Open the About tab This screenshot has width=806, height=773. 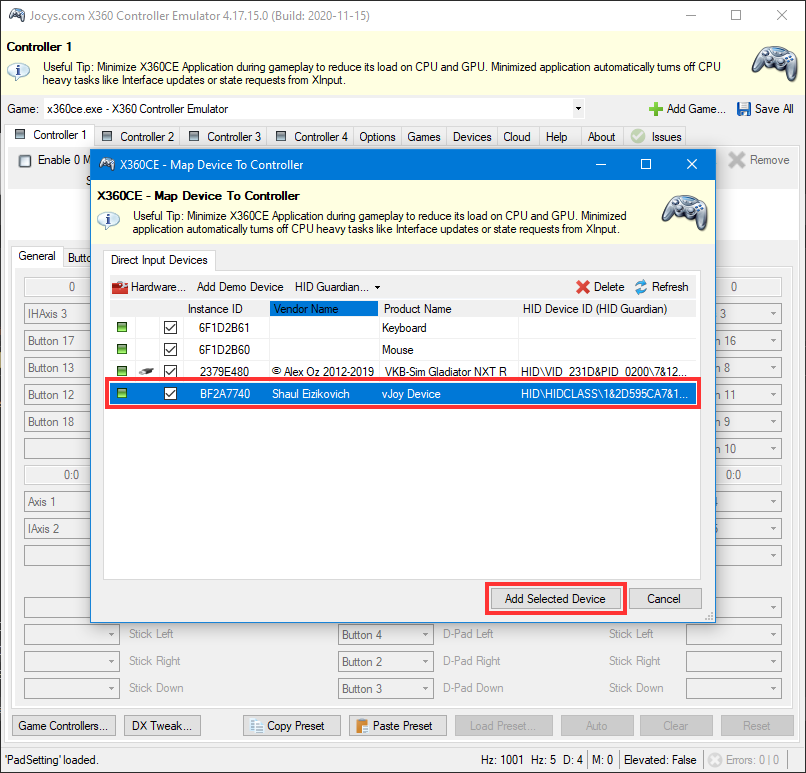click(x=601, y=137)
